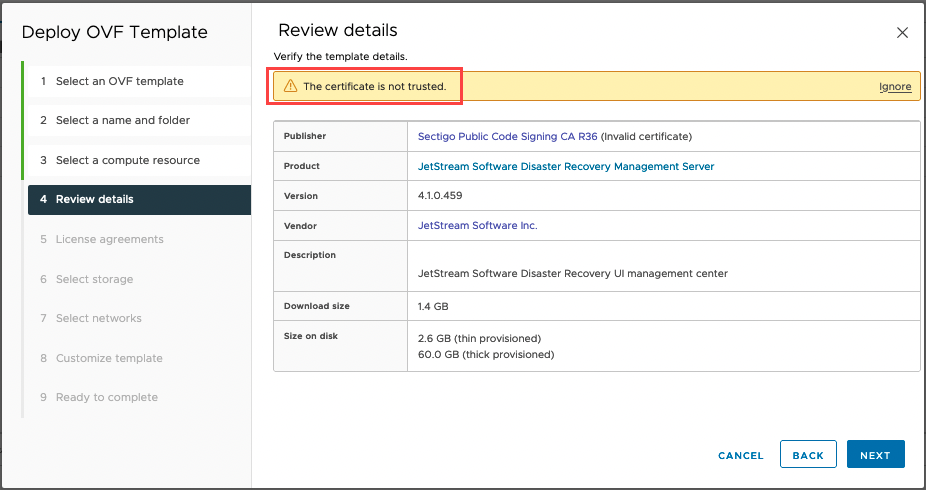Click CANCEL to abort deployment
This screenshot has width=926, height=490.
740,455
